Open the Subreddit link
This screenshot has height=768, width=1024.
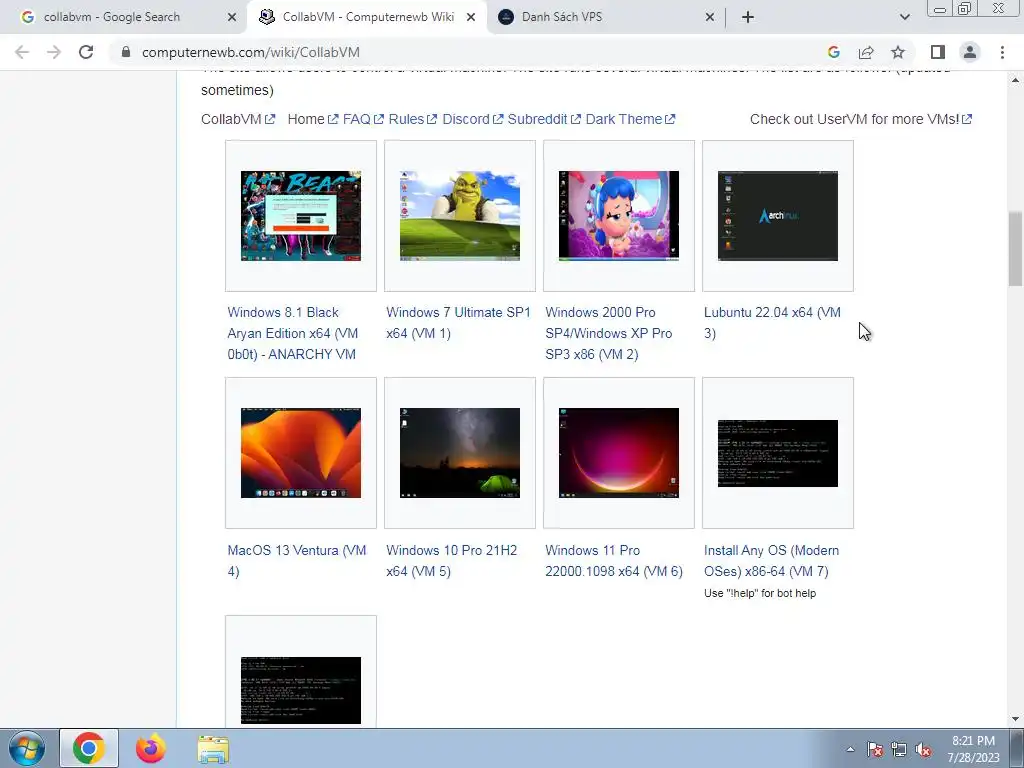point(543,120)
